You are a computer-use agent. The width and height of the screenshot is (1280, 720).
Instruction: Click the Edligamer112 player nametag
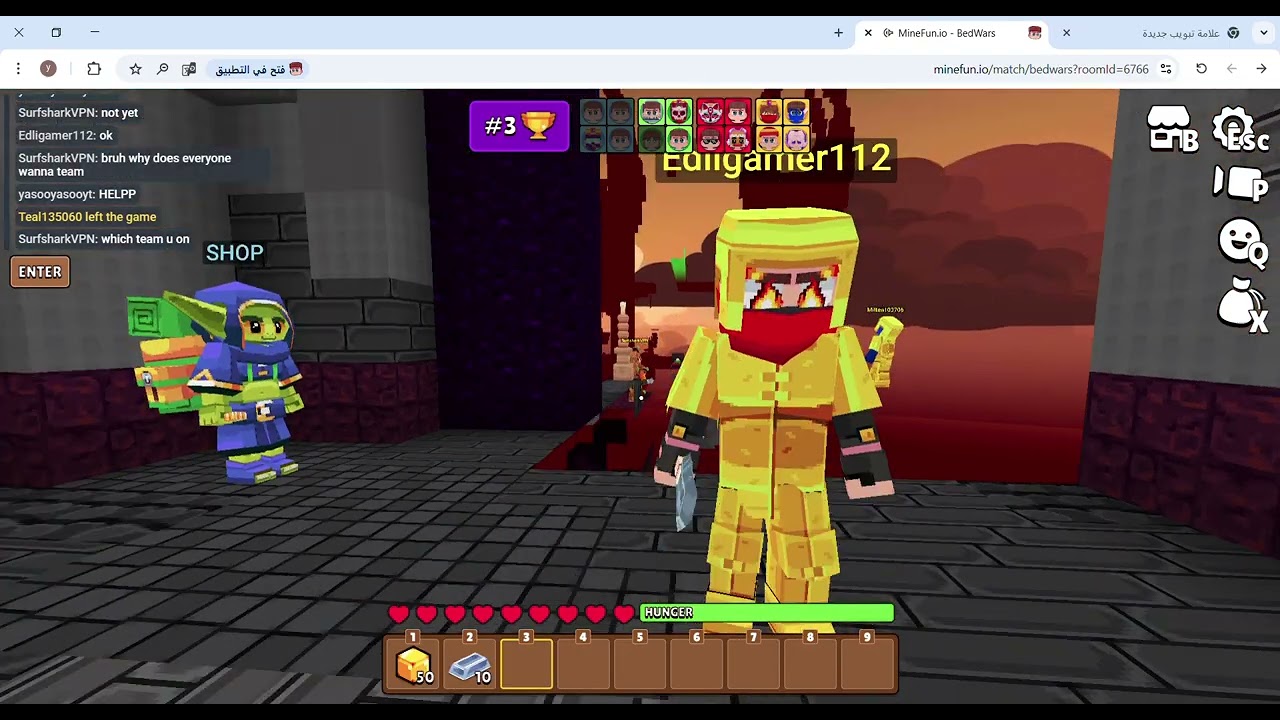776,159
